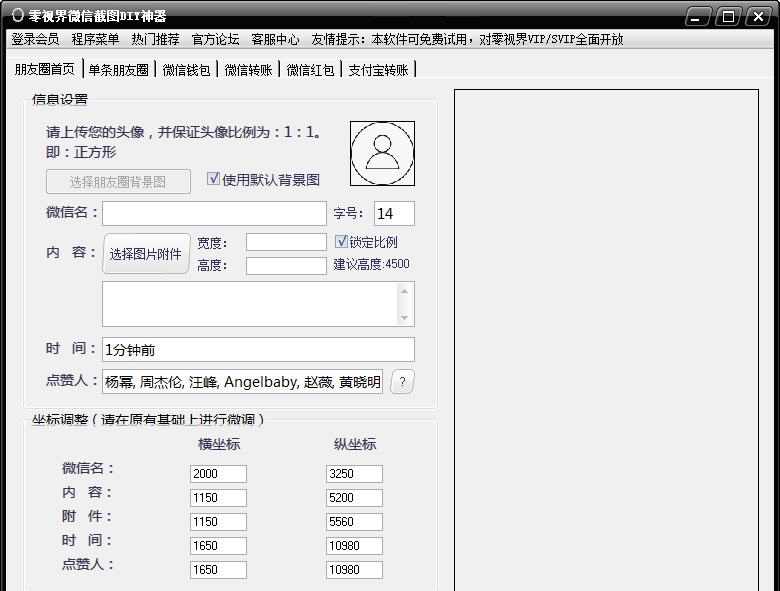Click 点赞人 vertical coordinate field 10980
The image size is (780, 591).
[354, 570]
